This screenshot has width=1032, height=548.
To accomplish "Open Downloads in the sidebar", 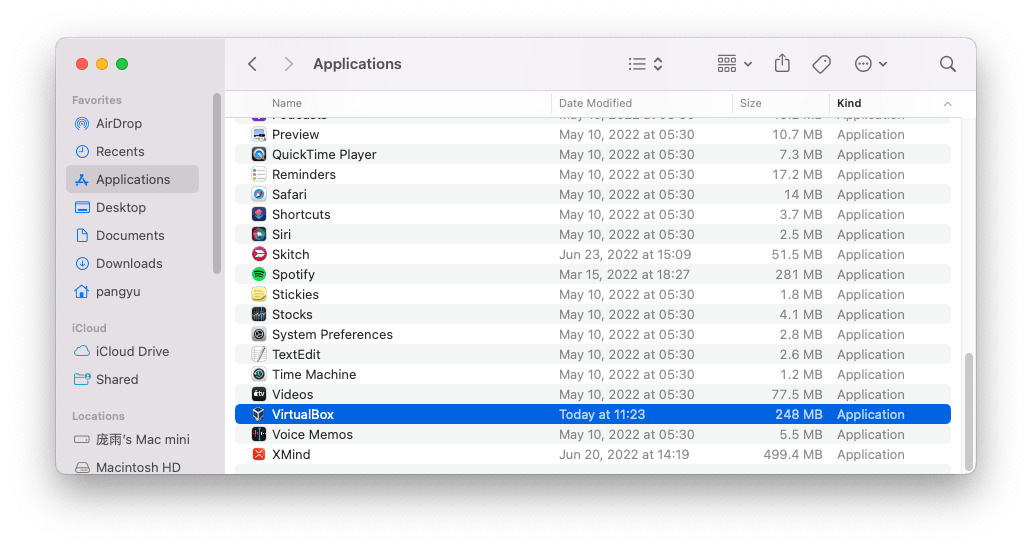I will [132, 263].
